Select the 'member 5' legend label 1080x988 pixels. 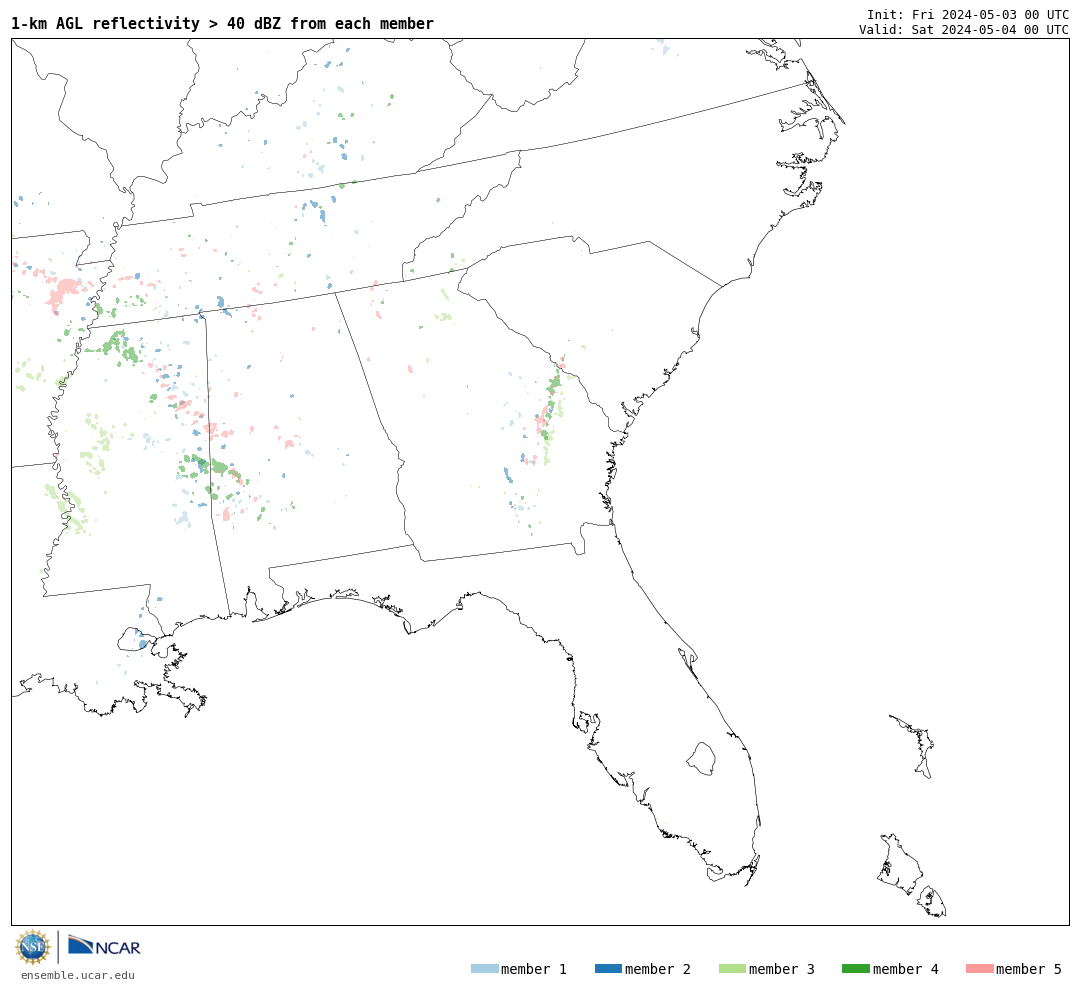(x=1029, y=969)
